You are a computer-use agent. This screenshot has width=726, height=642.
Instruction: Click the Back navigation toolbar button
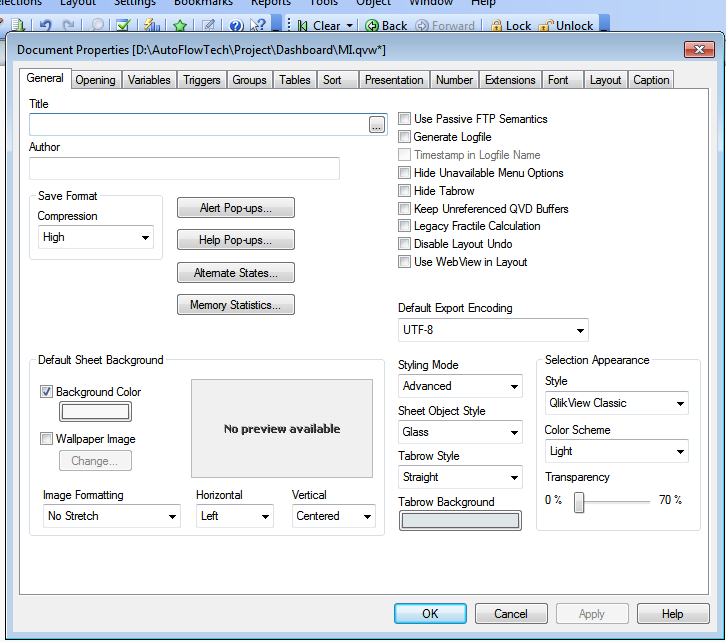click(386, 25)
